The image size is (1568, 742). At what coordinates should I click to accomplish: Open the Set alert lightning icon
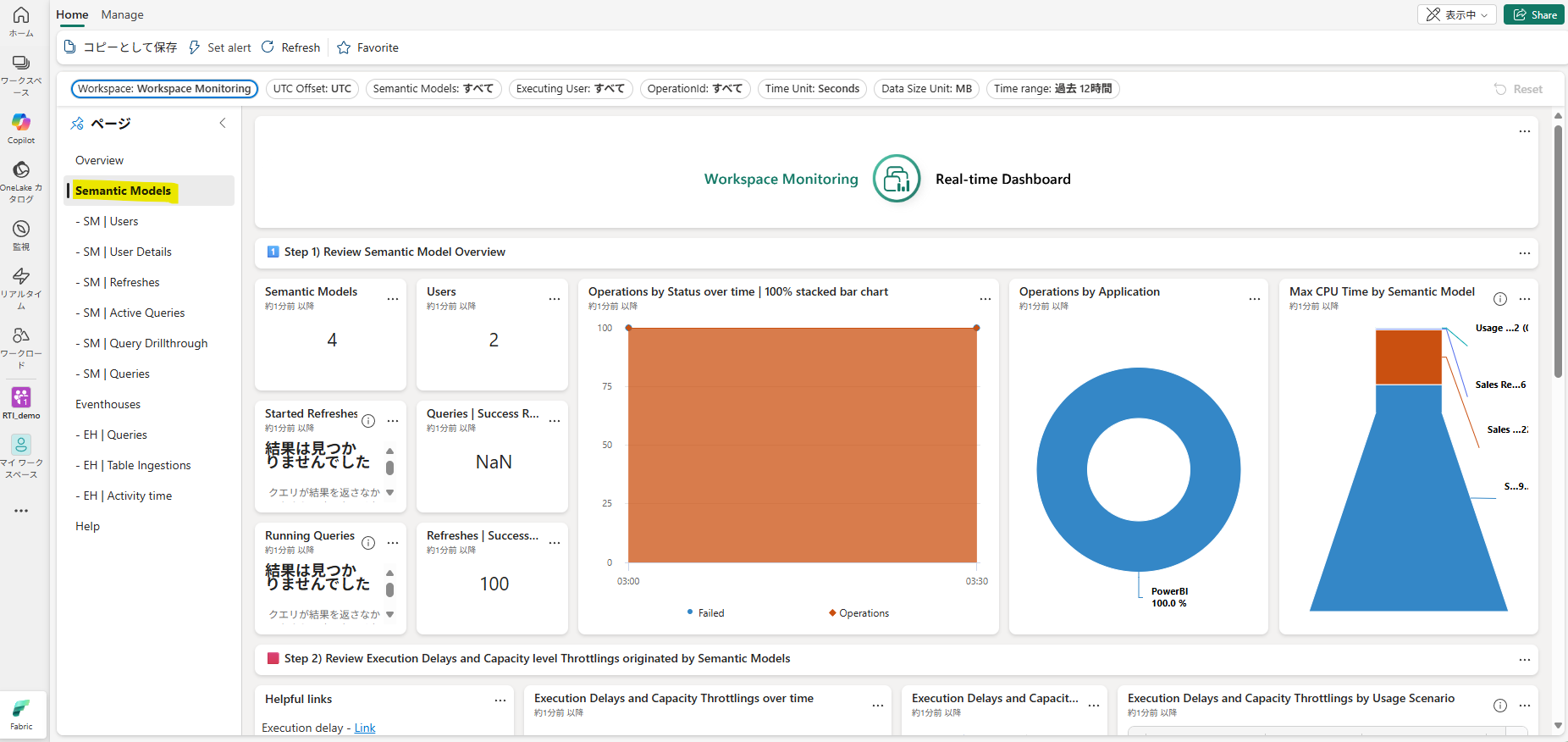(195, 47)
